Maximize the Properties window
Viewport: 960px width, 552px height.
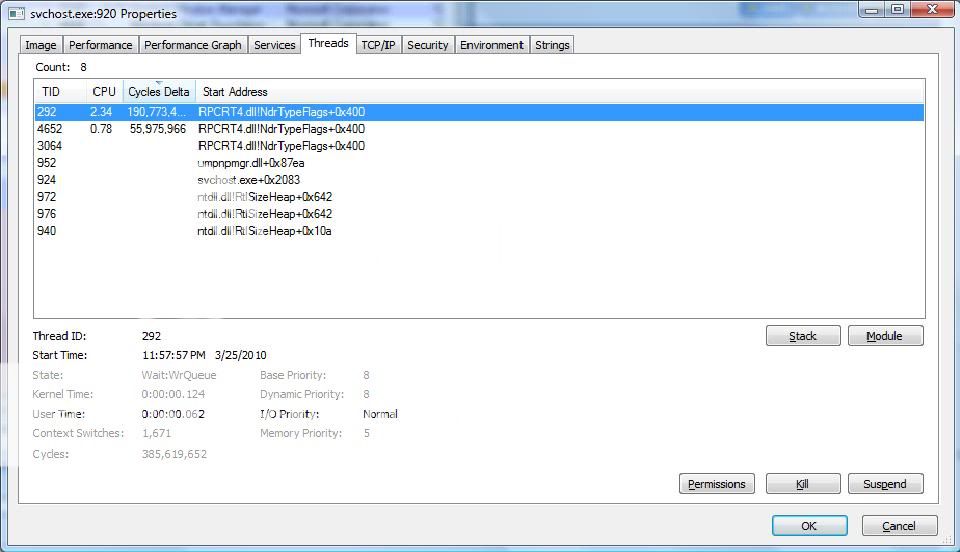click(898, 10)
